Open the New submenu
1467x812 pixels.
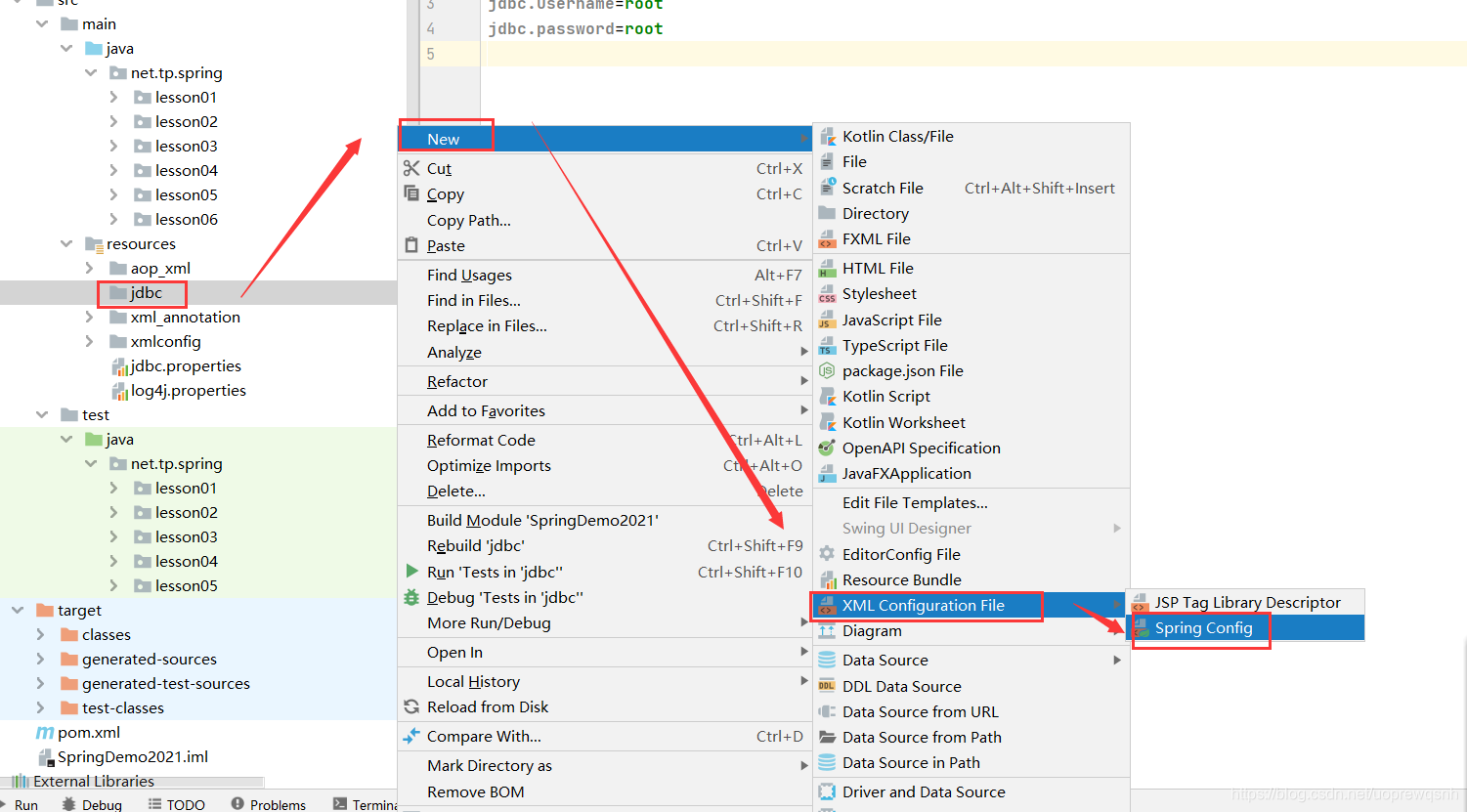604,139
